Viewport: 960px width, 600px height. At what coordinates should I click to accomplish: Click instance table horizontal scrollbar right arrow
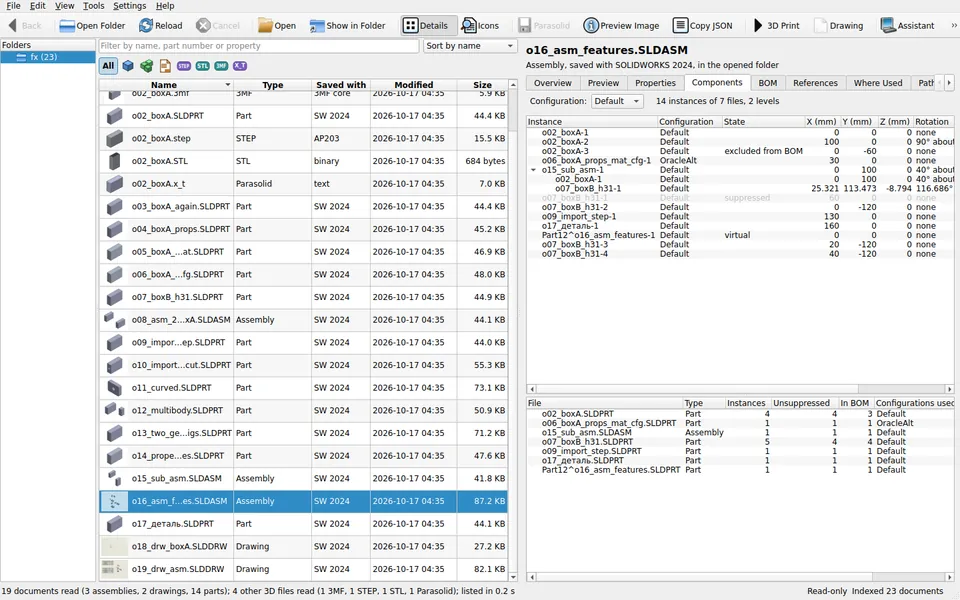(x=949, y=389)
